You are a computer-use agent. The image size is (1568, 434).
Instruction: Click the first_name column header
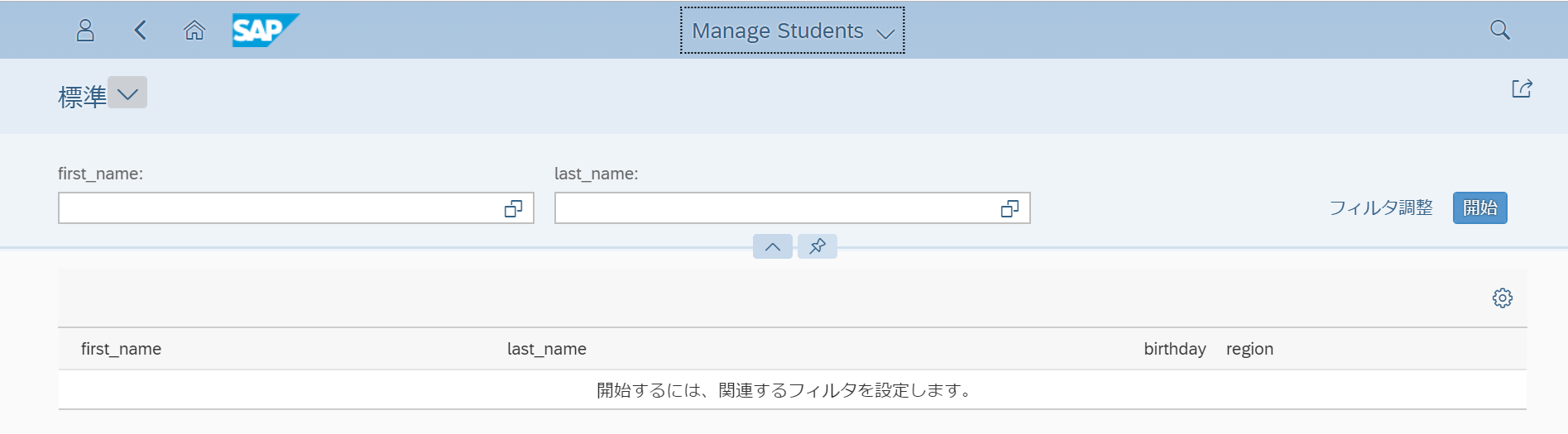click(x=121, y=349)
